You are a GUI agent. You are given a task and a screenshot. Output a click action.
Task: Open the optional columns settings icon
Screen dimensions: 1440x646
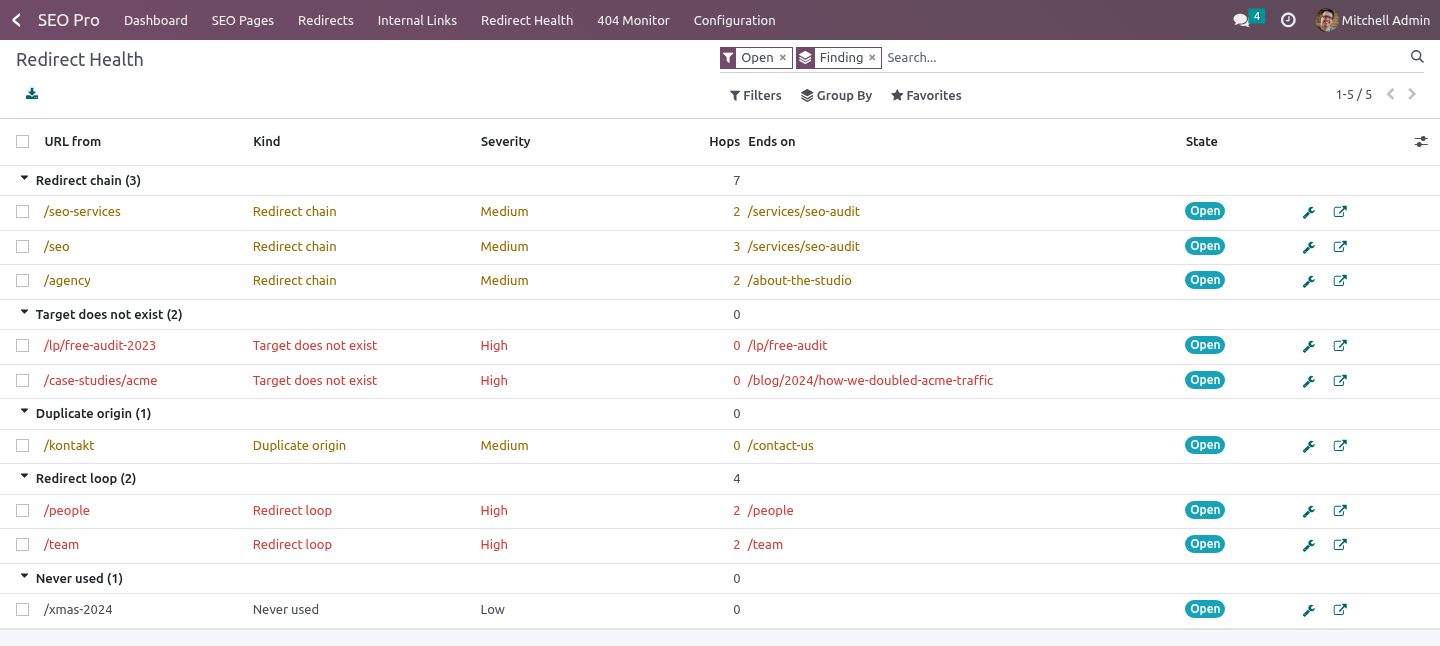pos(1421,142)
